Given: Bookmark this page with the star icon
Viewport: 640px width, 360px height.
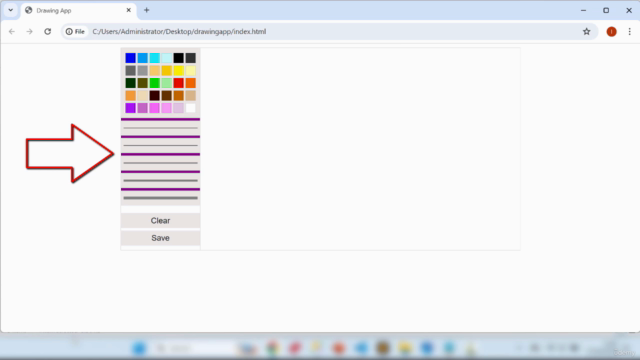Looking at the screenshot, I should point(587,31).
